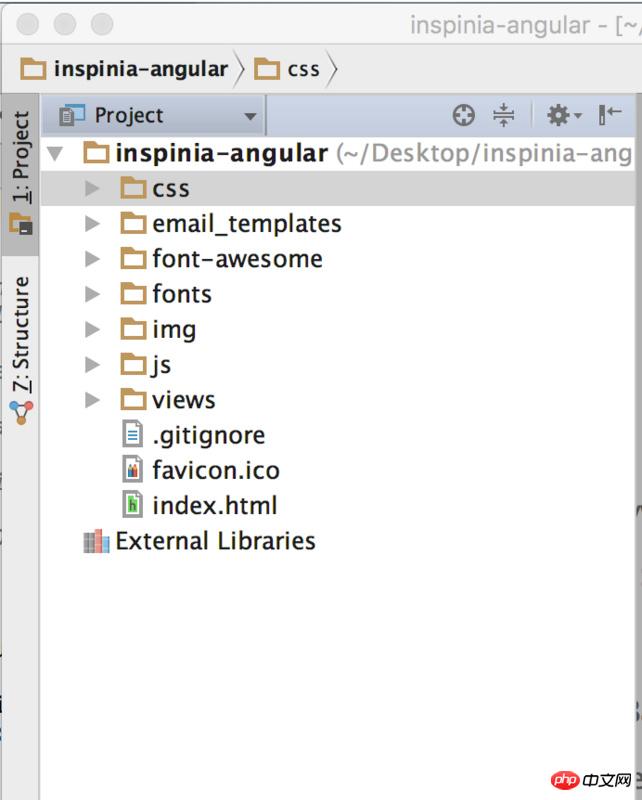Expand the font-awesome folder
Image resolution: width=642 pixels, height=800 pixels.
pyautogui.click(x=92, y=259)
